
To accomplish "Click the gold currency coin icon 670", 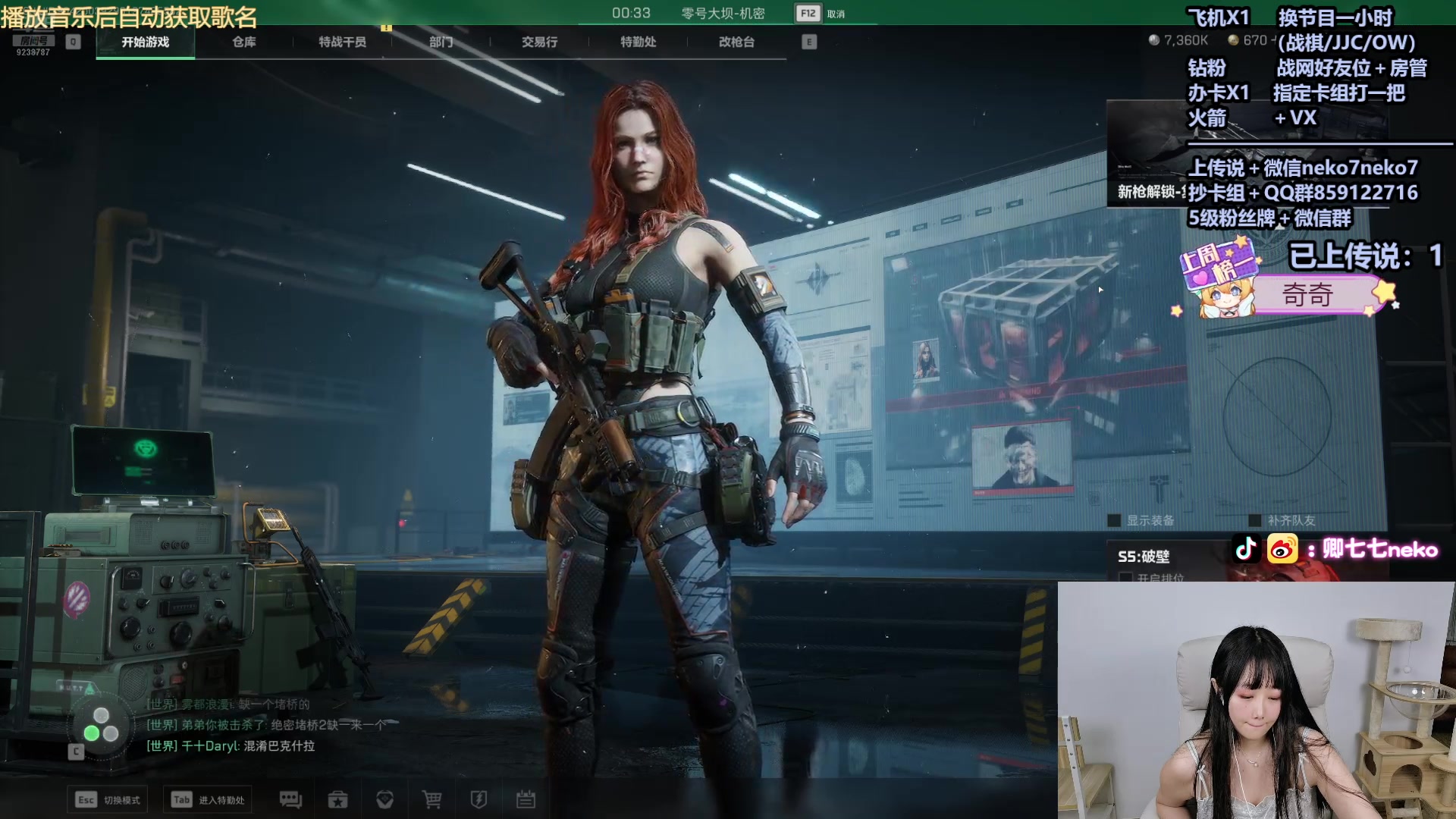I will 1233,40.
